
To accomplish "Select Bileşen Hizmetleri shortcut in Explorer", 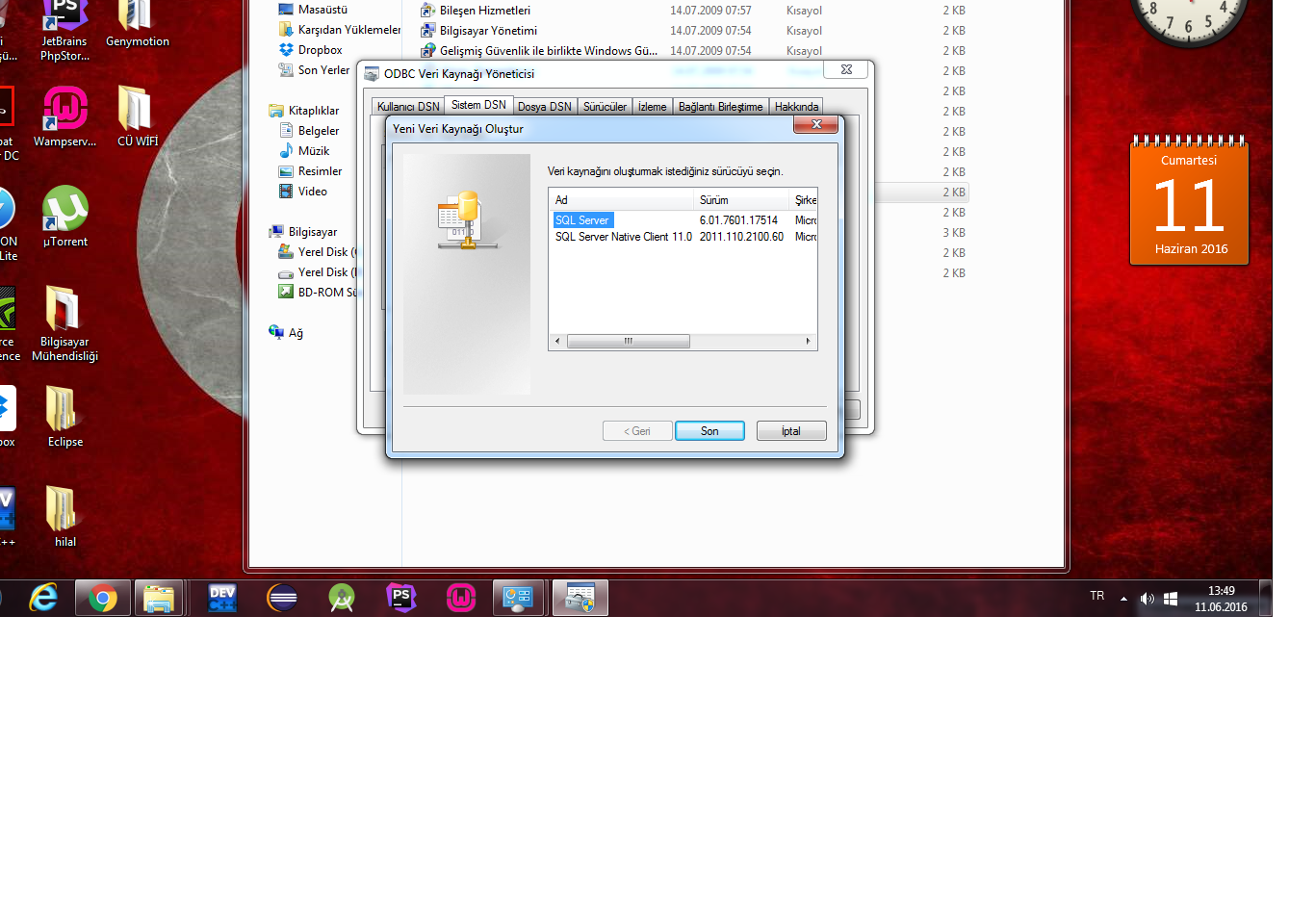I will pyautogui.click(x=476, y=11).
